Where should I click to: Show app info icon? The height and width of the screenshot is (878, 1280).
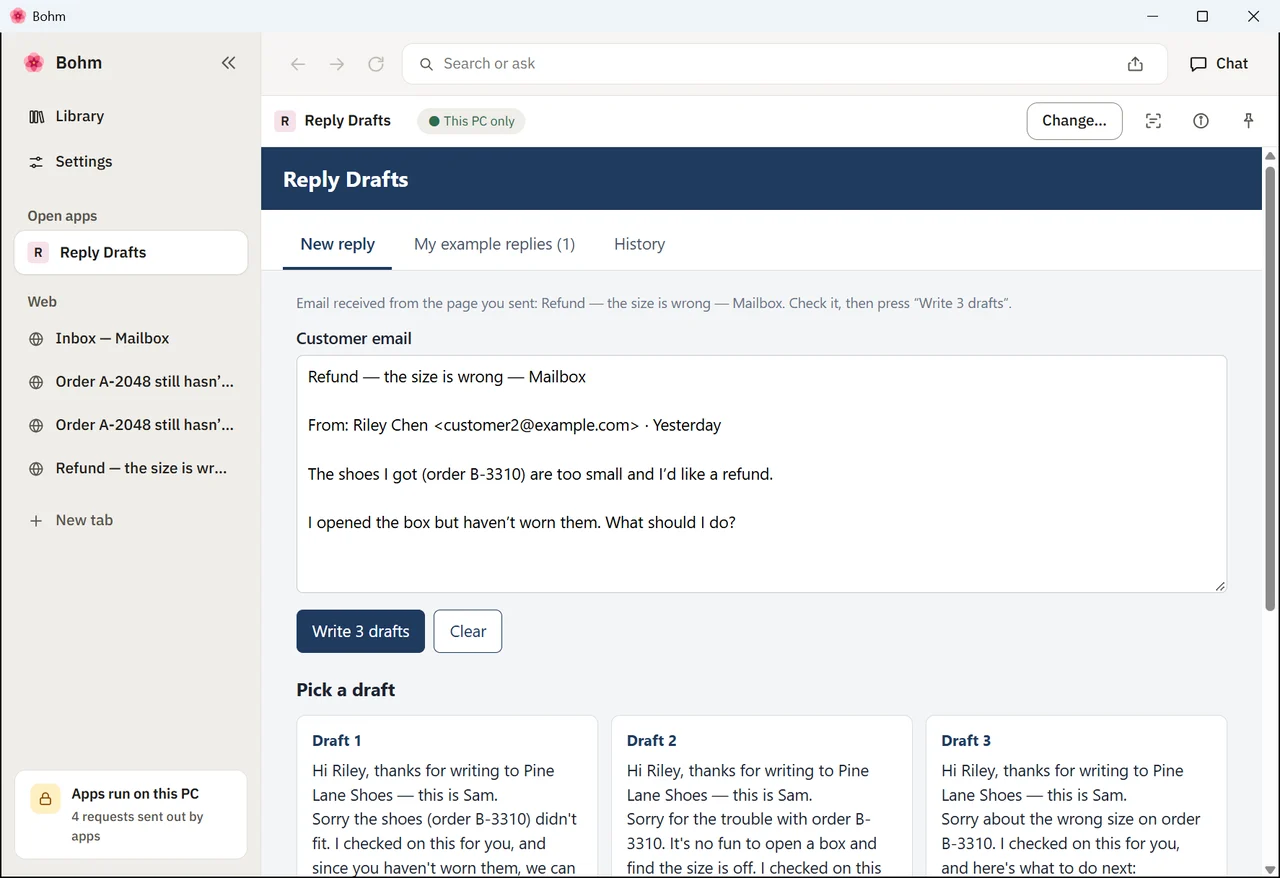point(1201,121)
